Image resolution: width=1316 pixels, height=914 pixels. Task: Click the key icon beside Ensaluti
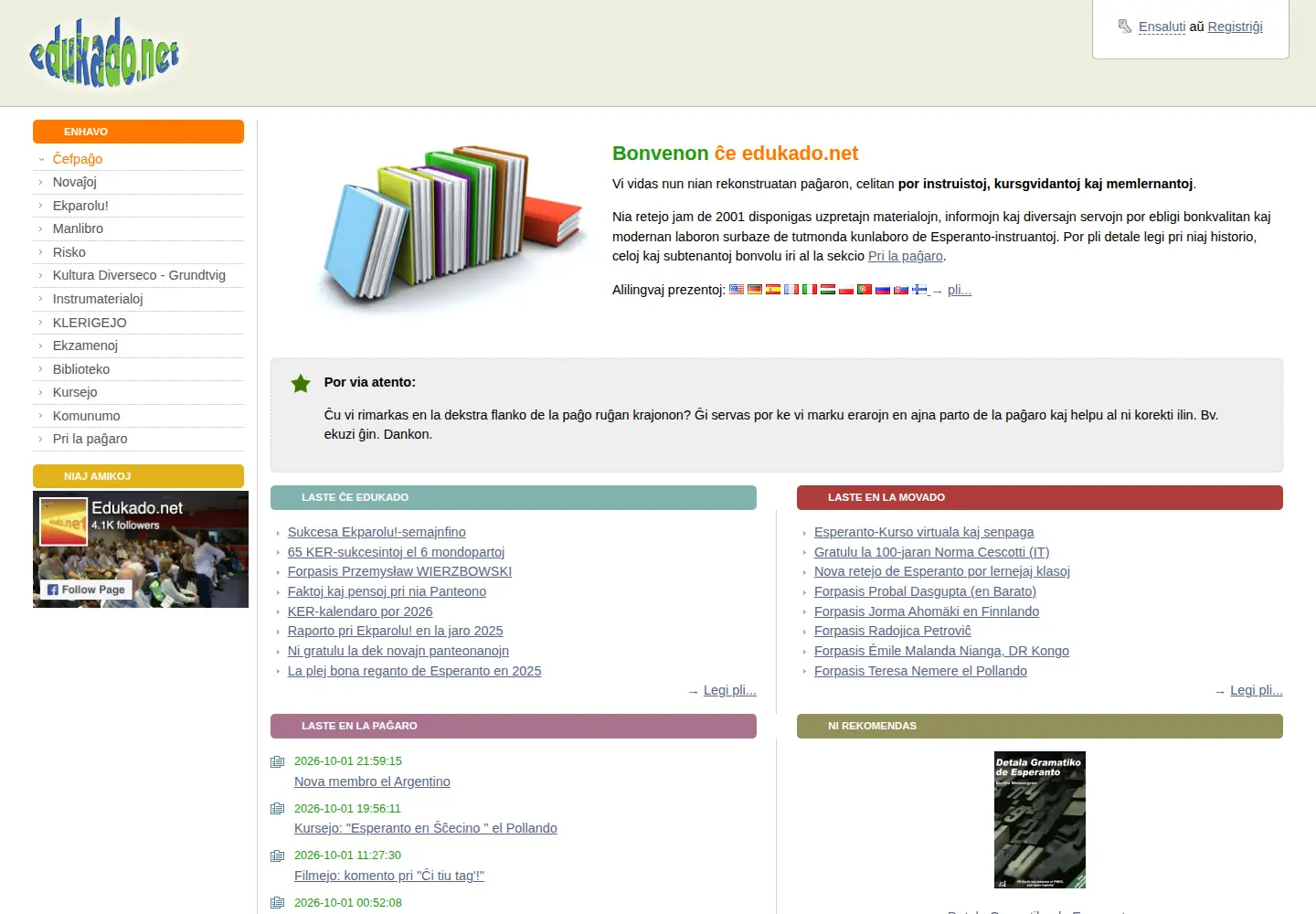pyautogui.click(x=1125, y=27)
